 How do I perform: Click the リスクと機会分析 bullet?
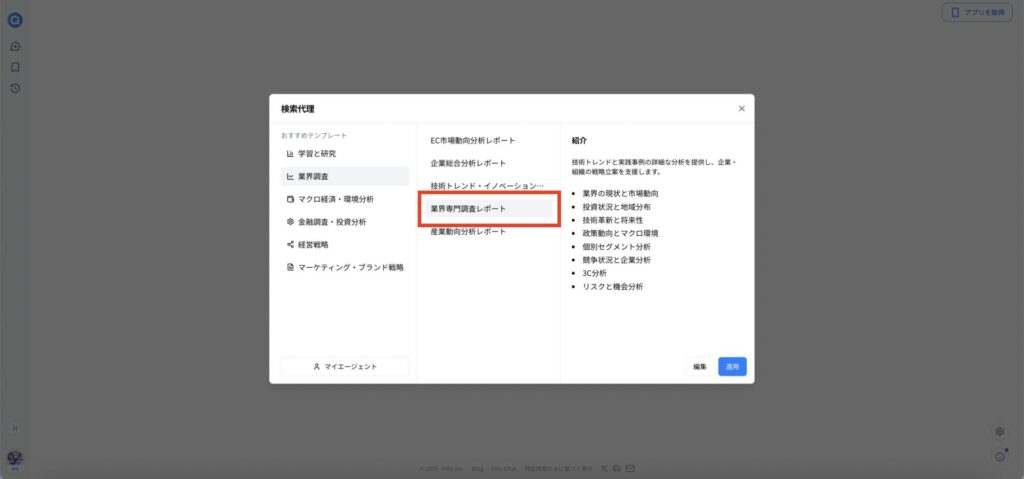(612, 287)
